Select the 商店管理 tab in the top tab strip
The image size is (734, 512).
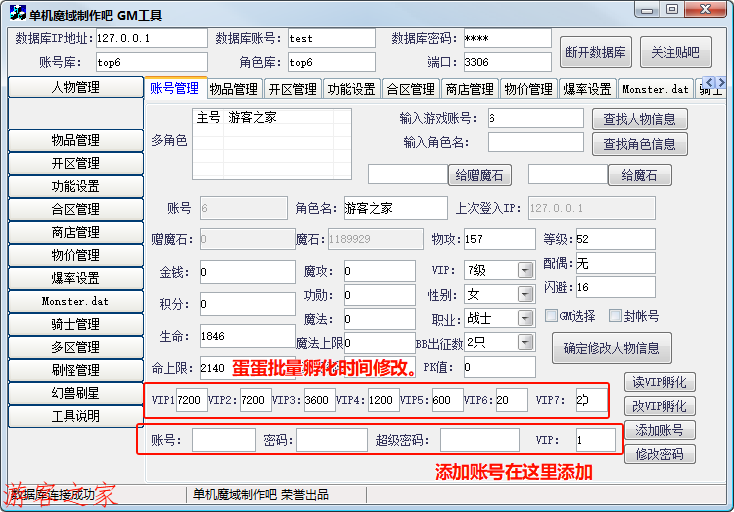point(469,89)
